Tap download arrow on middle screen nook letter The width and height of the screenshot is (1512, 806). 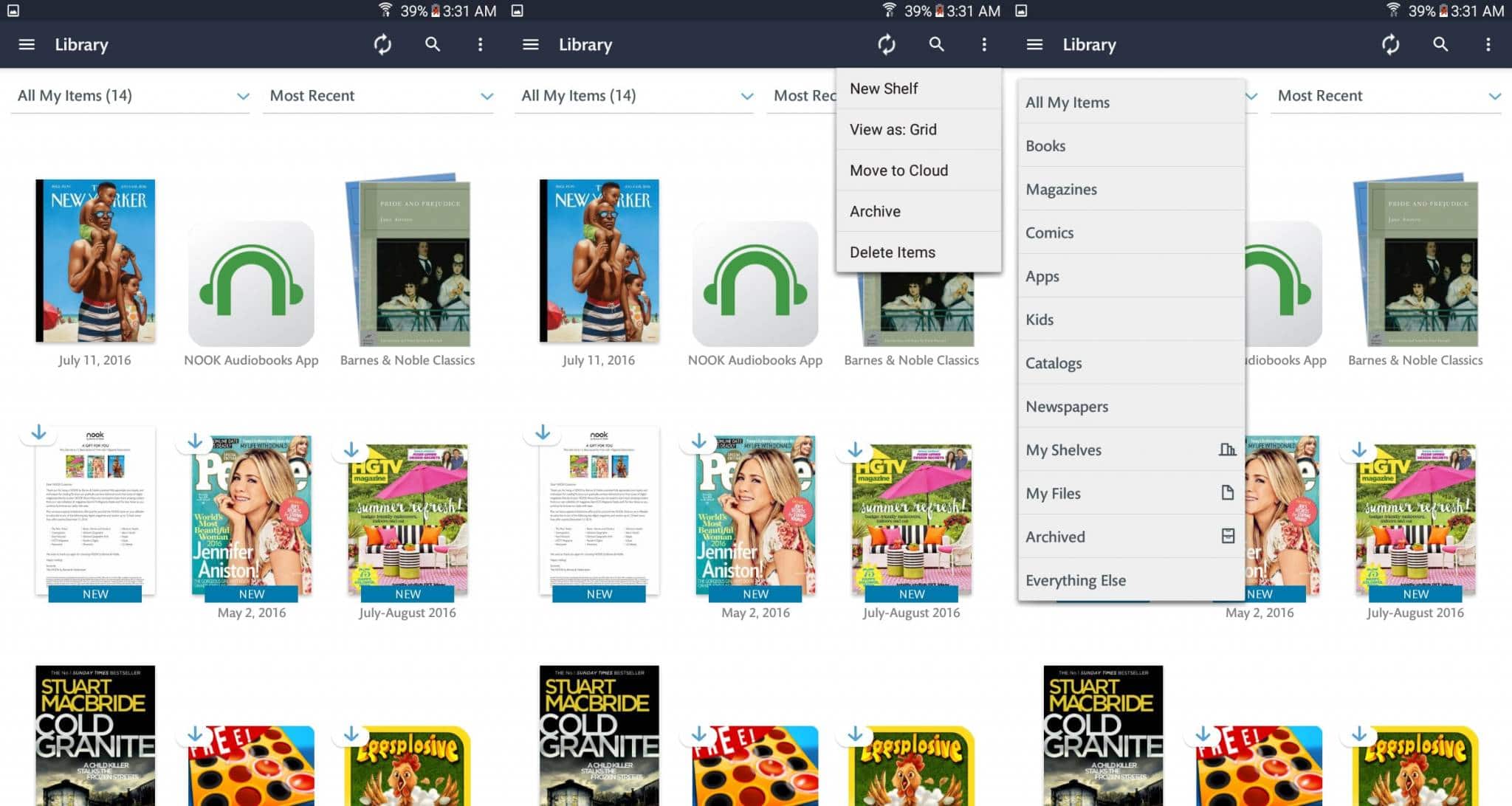tap(543, 433)
